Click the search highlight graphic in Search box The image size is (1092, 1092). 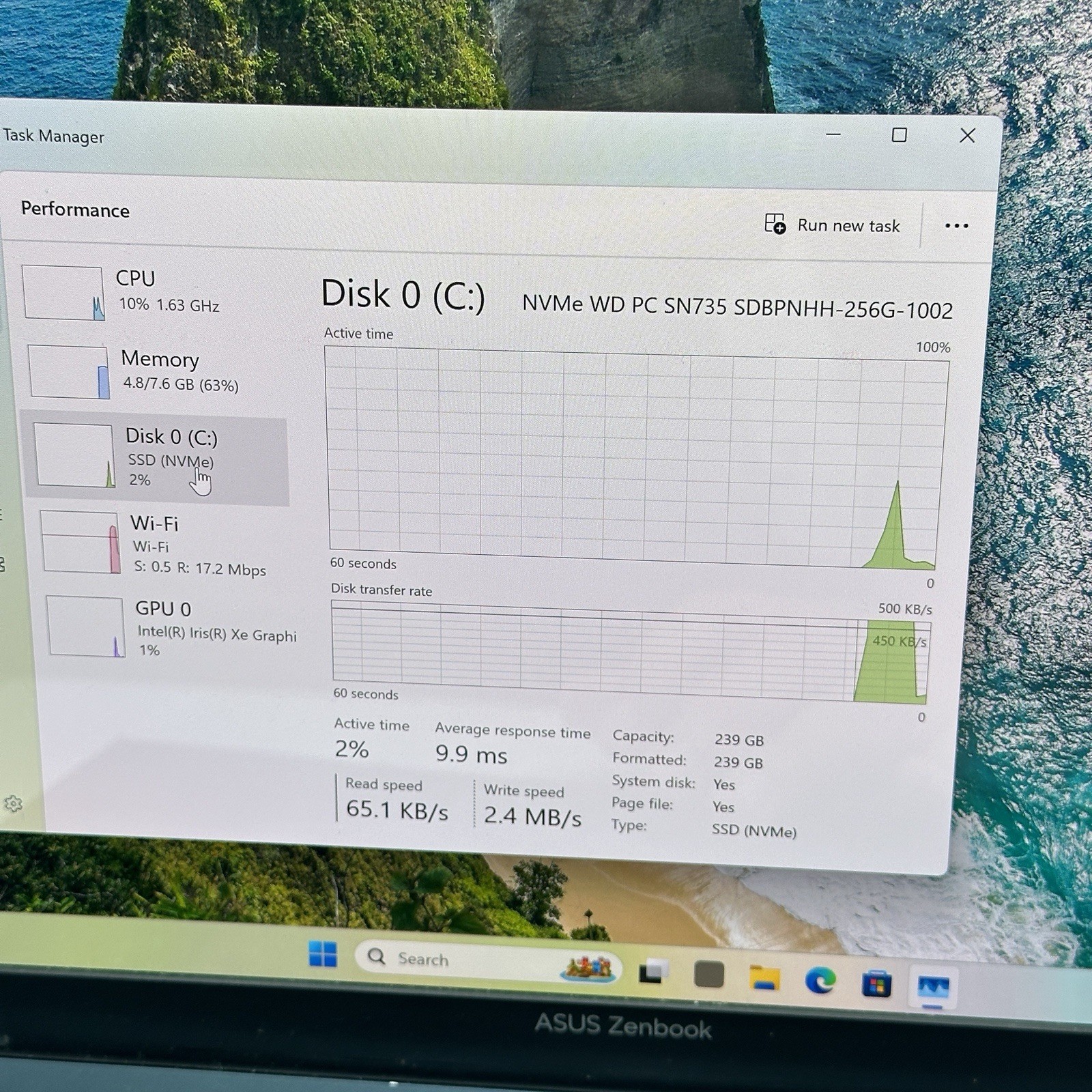[587, 967]
